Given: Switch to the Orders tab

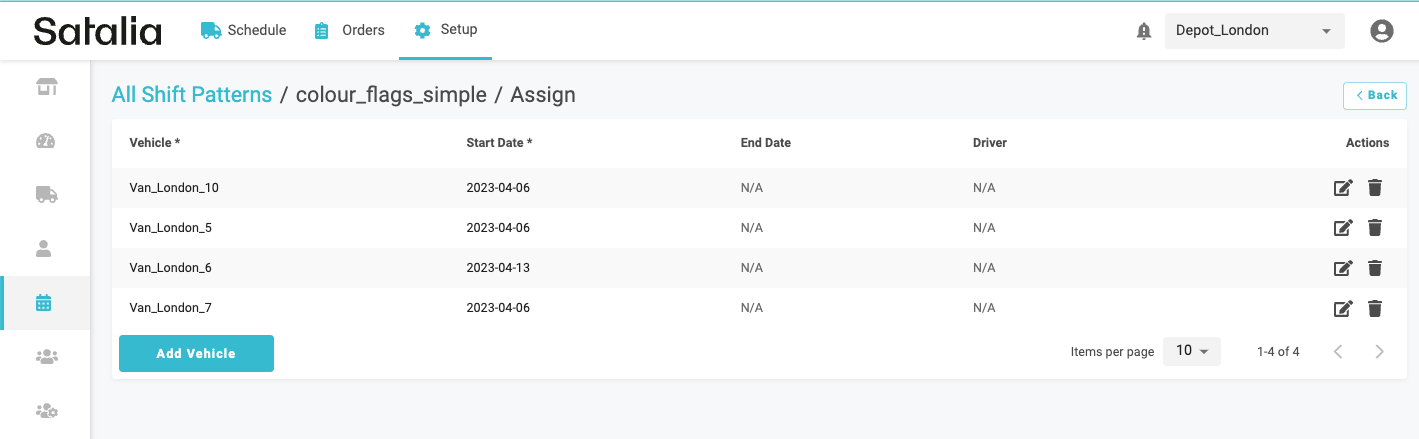Looking at the screenshot, I should point(349,30).
